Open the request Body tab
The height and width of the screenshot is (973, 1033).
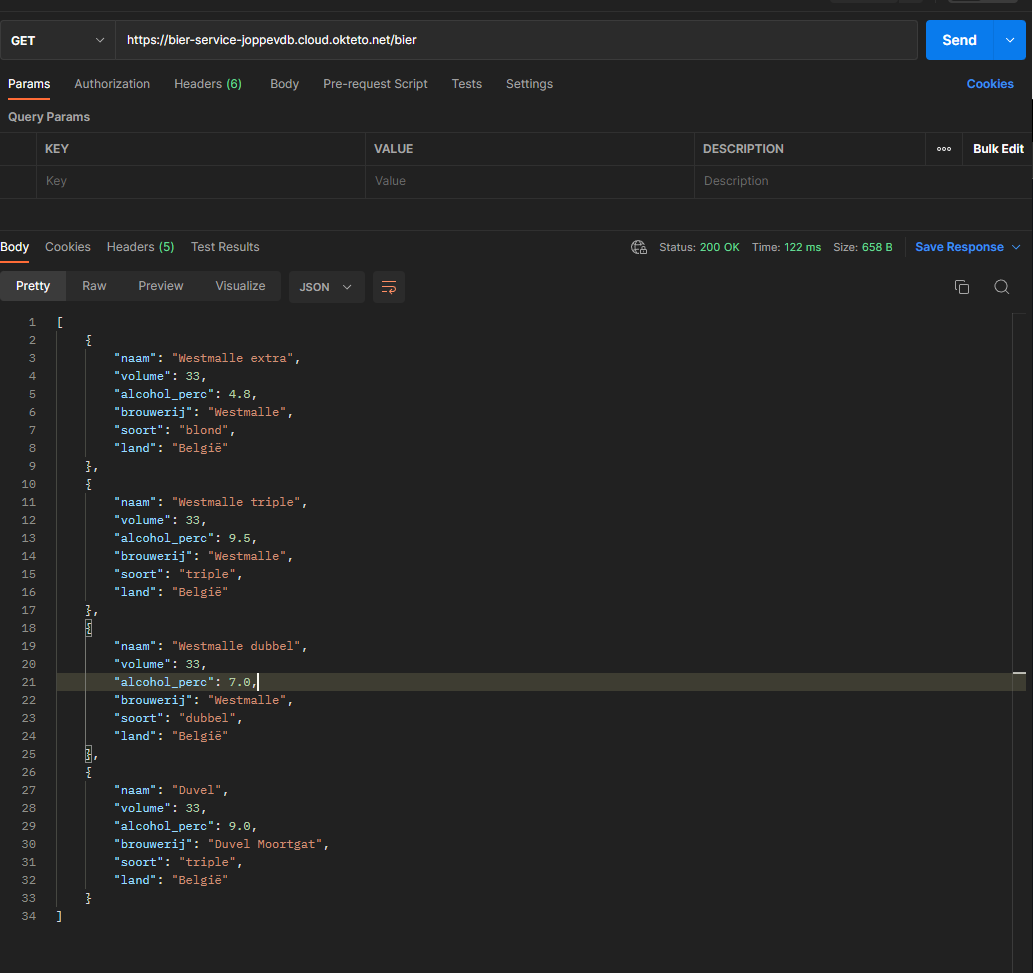[285, 84]
